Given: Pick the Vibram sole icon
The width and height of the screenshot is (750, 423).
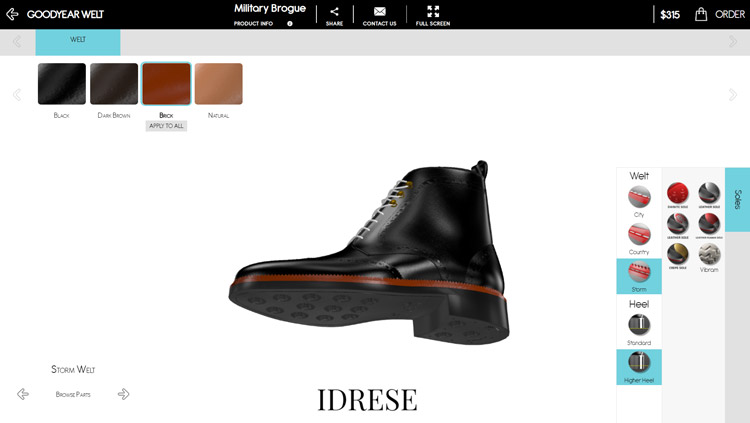Looking at the screenshot, I should click(709, 254).
